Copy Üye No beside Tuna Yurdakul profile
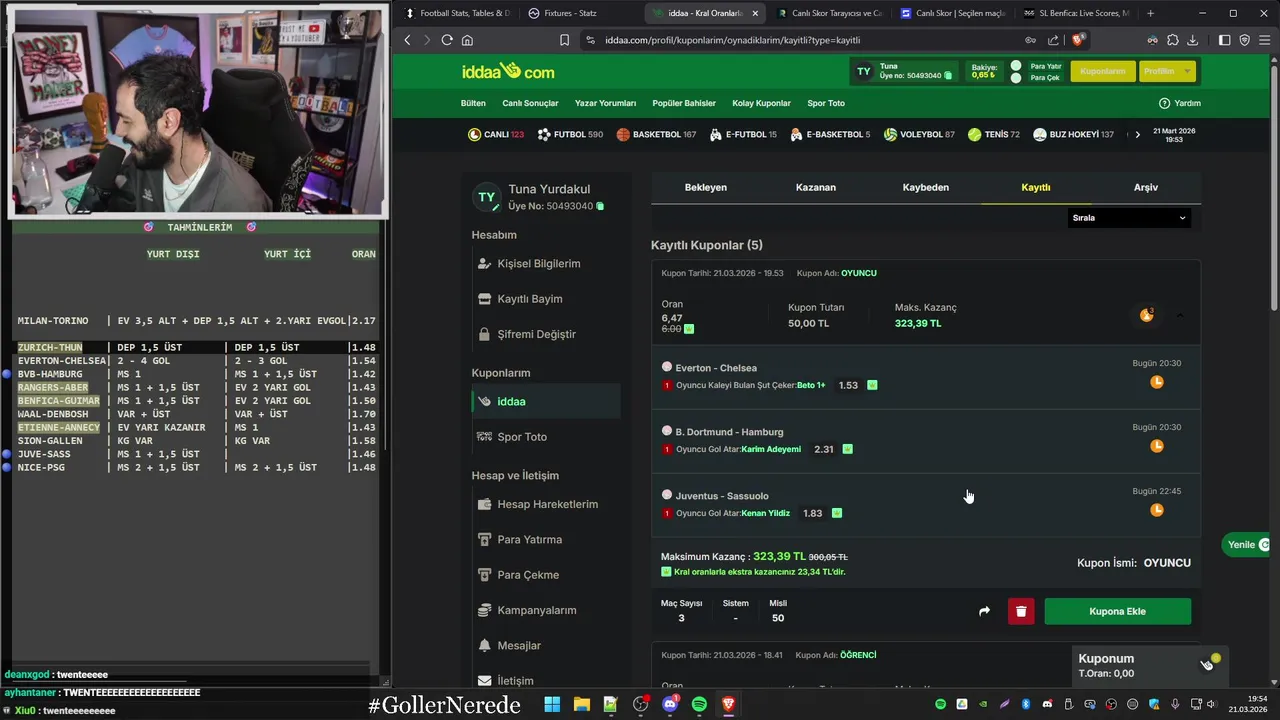This screenshot has width=1280, height=720. [x=600, y=206]
